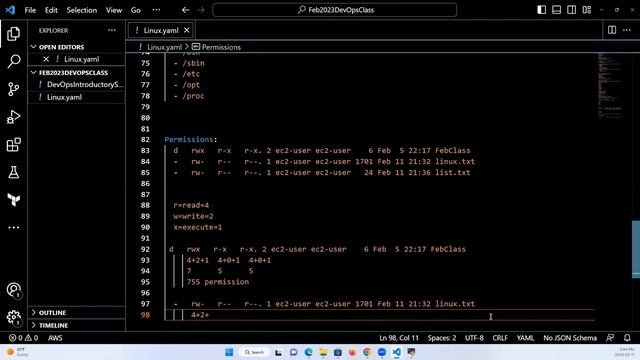Viewport: 640px width, 360px height.
Task: Click Ln 98, Col 11 cursor position
Action: click(x=399, y=338)
